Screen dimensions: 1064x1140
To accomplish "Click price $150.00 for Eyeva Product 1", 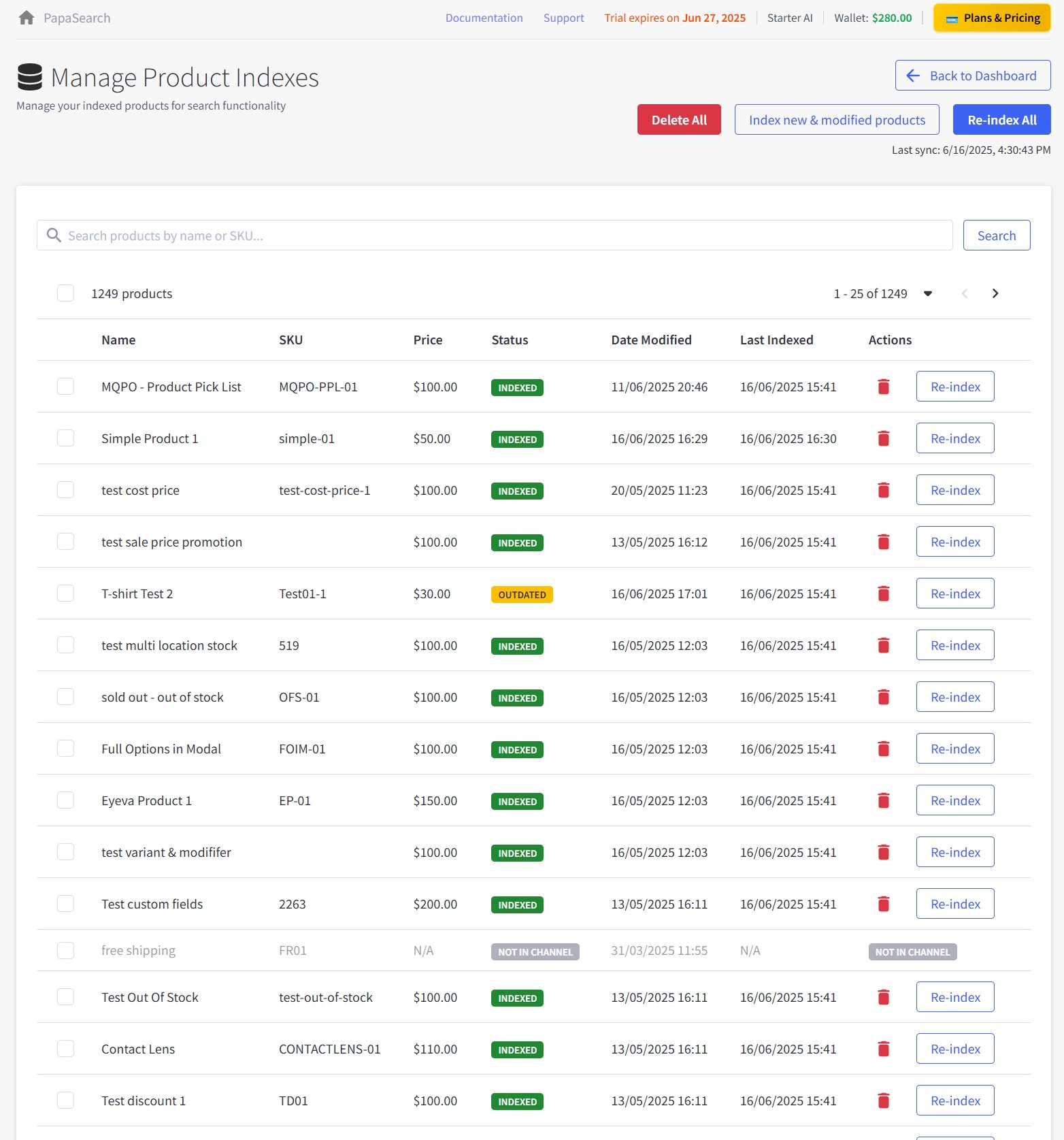I will (435, 800).
